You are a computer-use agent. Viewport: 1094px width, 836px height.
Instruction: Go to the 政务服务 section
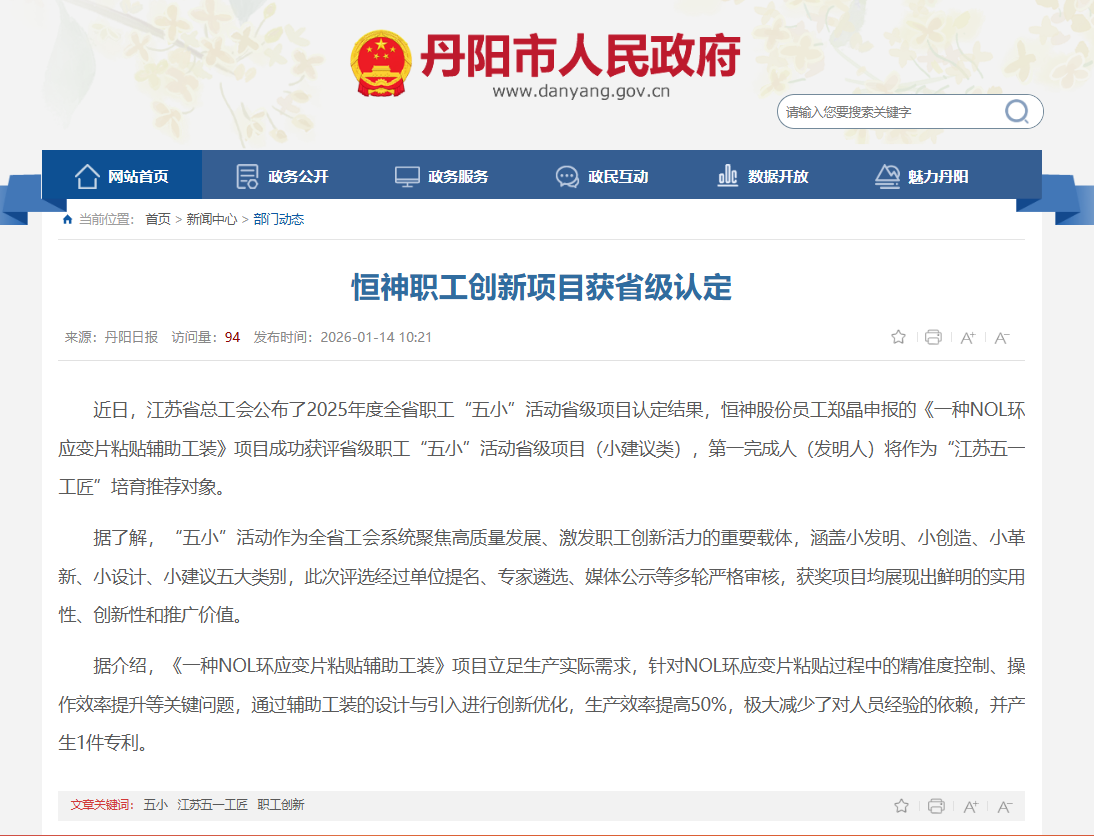click(442, 177)
